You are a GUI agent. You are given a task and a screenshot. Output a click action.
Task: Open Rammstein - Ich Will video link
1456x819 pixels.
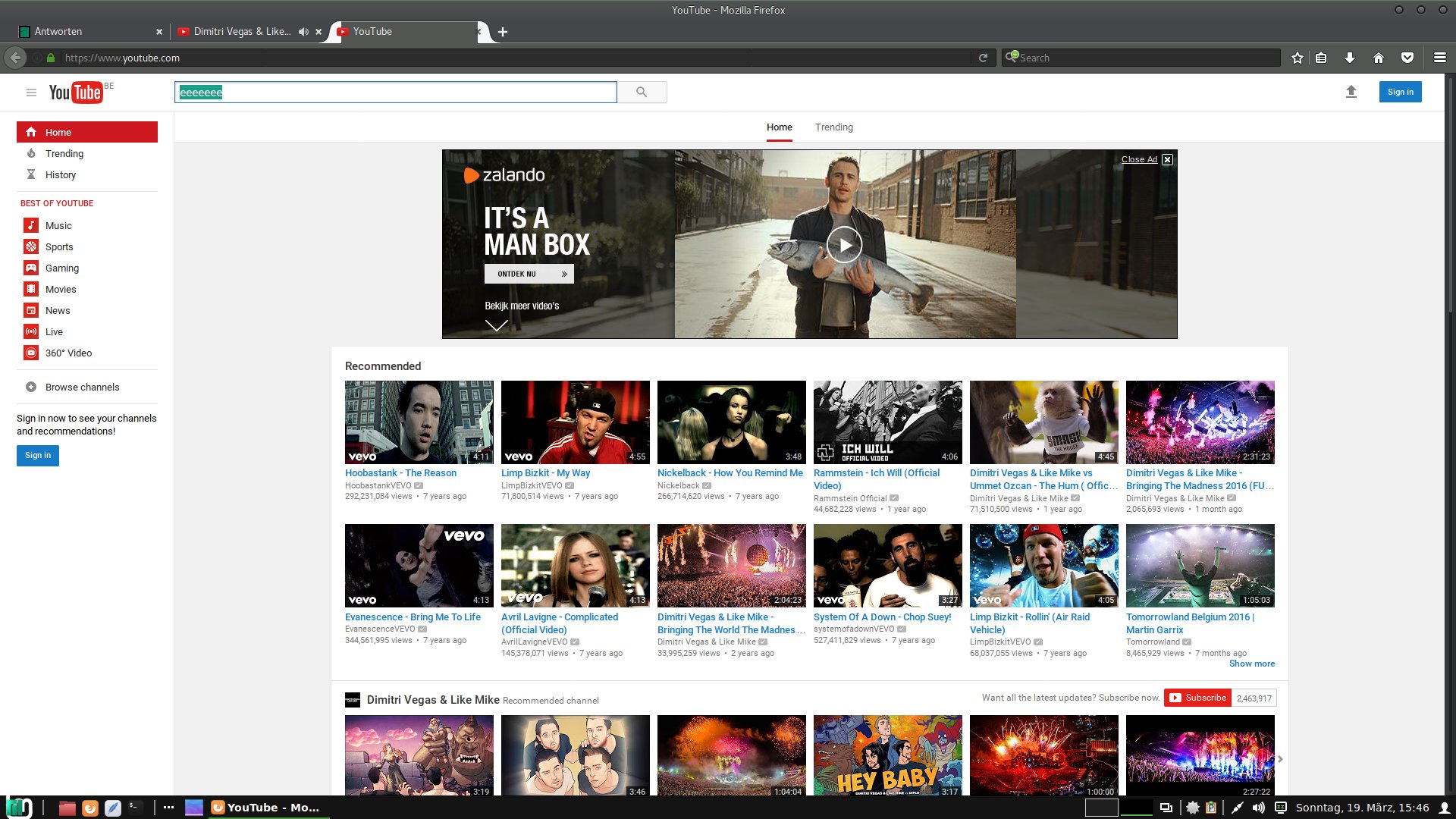point(877,479)
